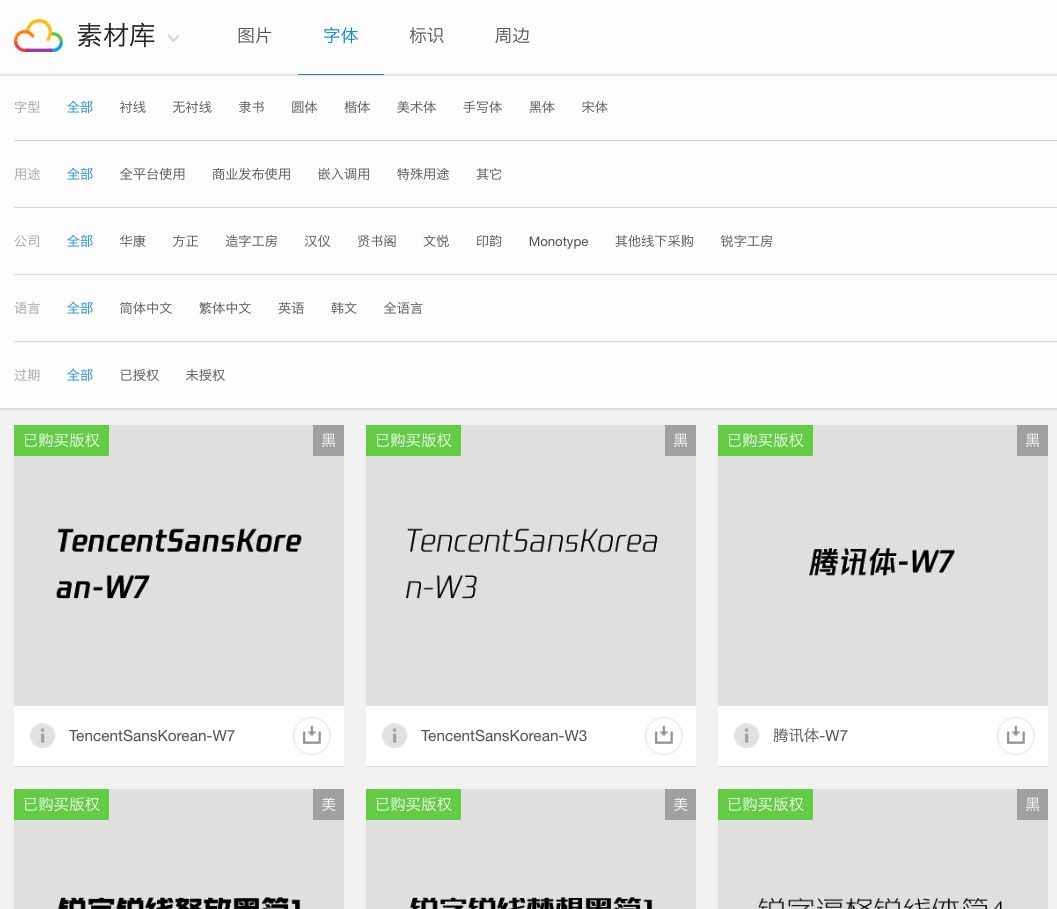The width and height of the screenshot is (1057, 909).
Task: Choose 嵌入调用 usage filter
Action: click(x=344, y=174)
